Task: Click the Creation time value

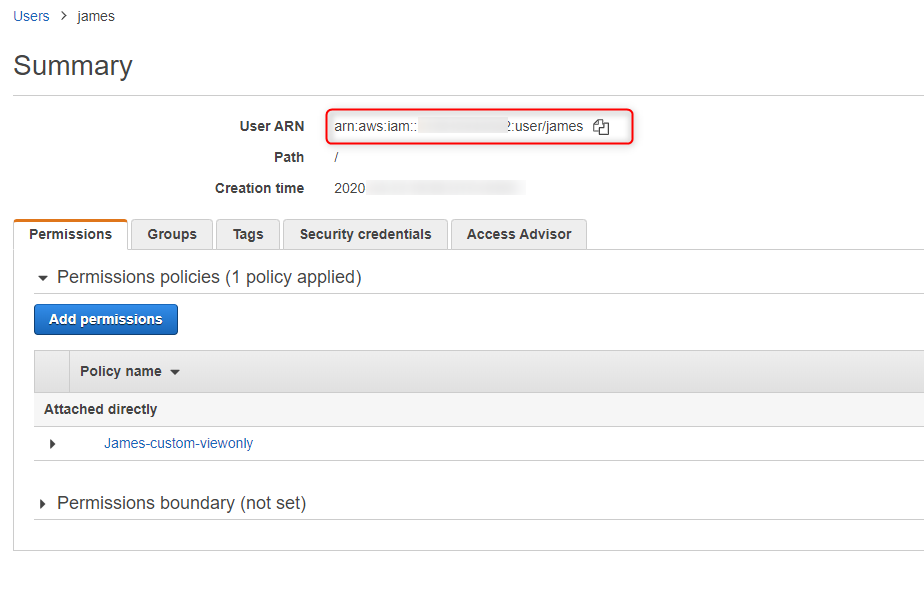Action: coord(430,188)
